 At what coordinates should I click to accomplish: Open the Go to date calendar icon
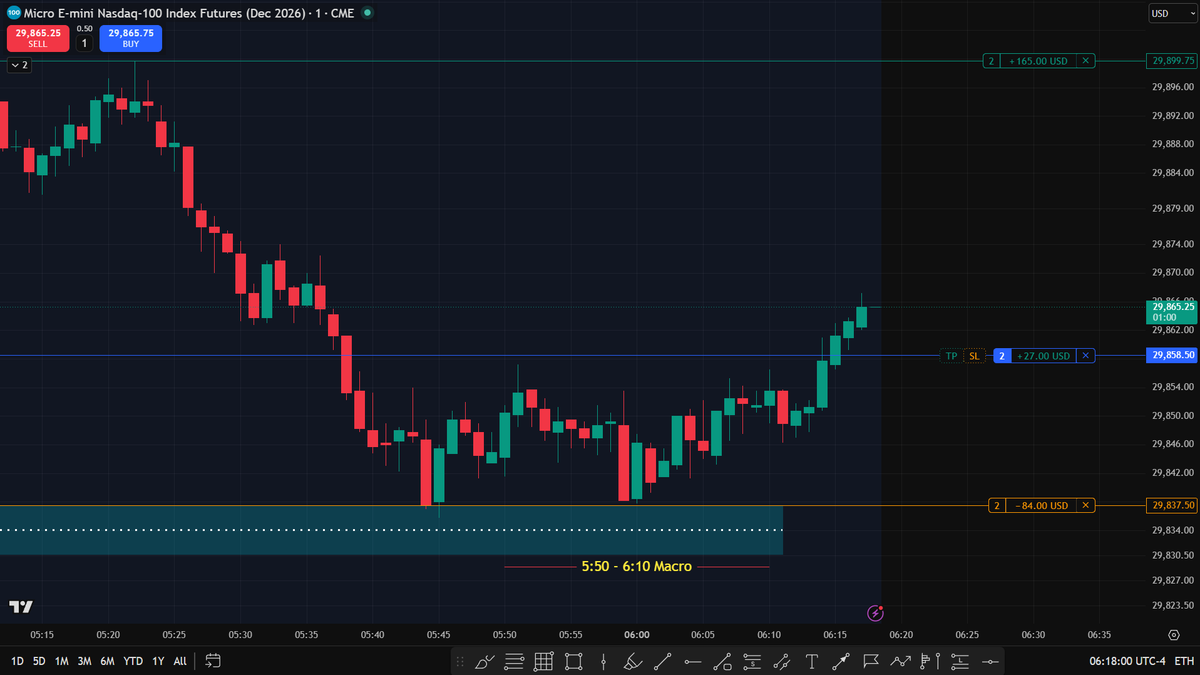213,661
